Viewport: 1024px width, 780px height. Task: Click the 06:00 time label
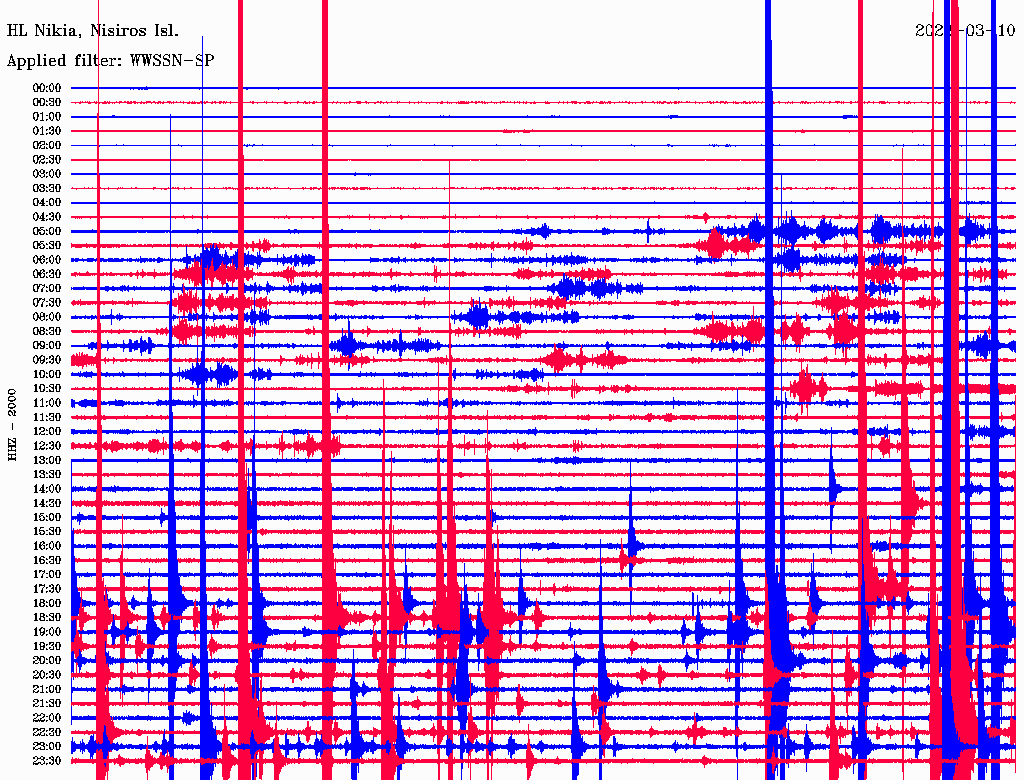pyautogui.click(x=46, y=259)
